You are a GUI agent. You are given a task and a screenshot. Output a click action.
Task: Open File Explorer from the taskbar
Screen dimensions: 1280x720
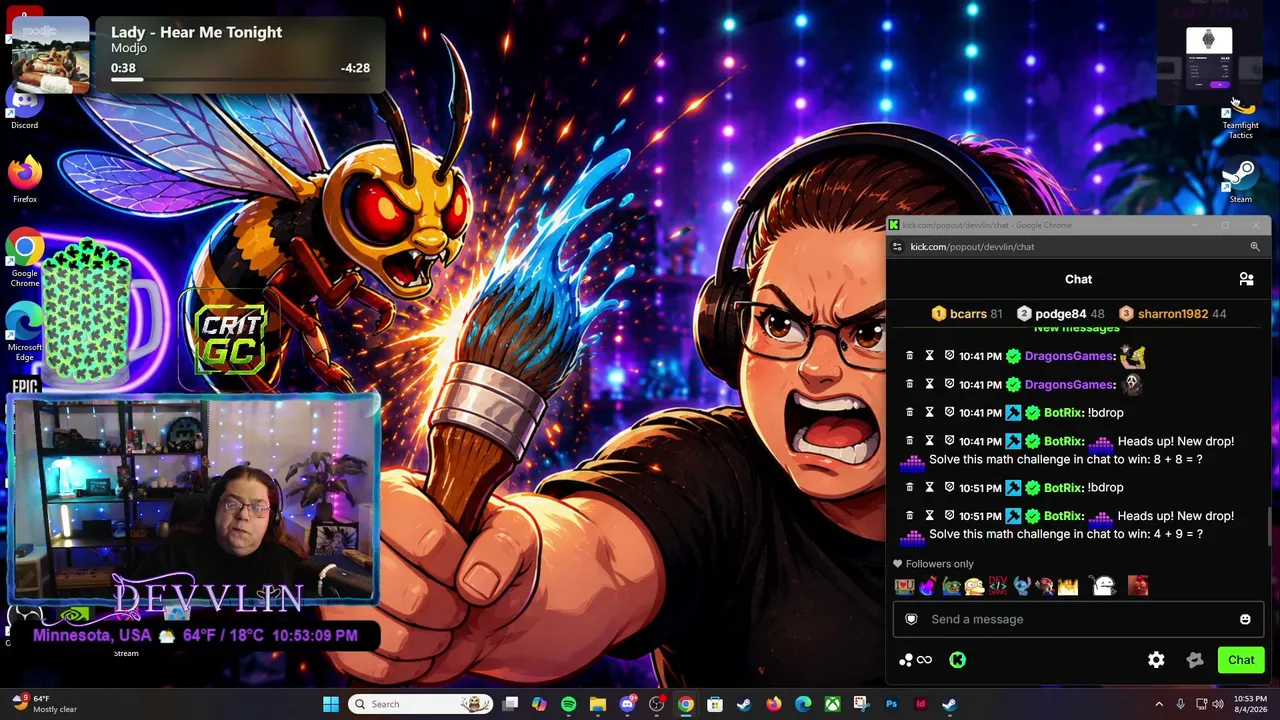[597, 704]
